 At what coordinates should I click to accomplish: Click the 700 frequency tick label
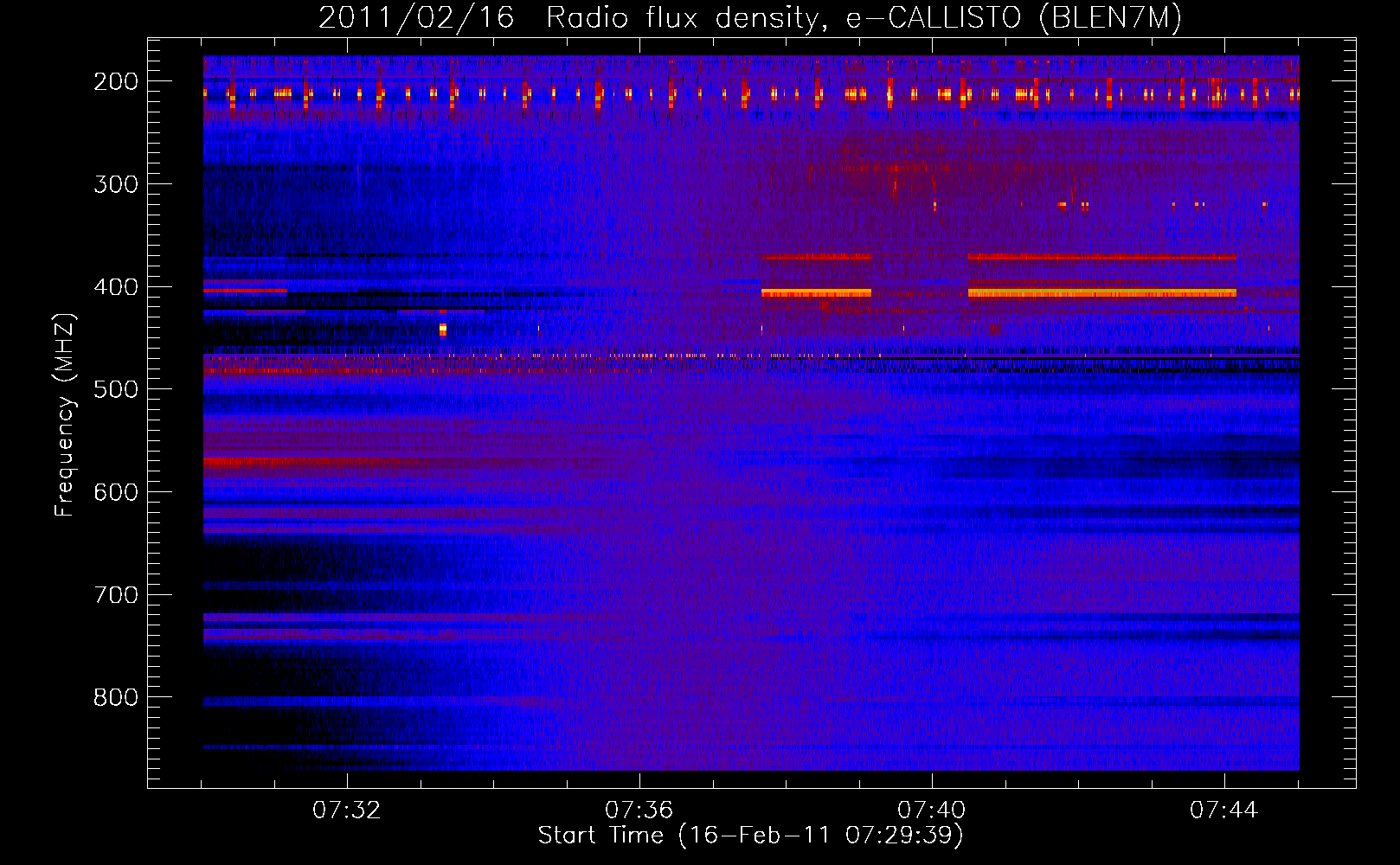pos(116,595)
